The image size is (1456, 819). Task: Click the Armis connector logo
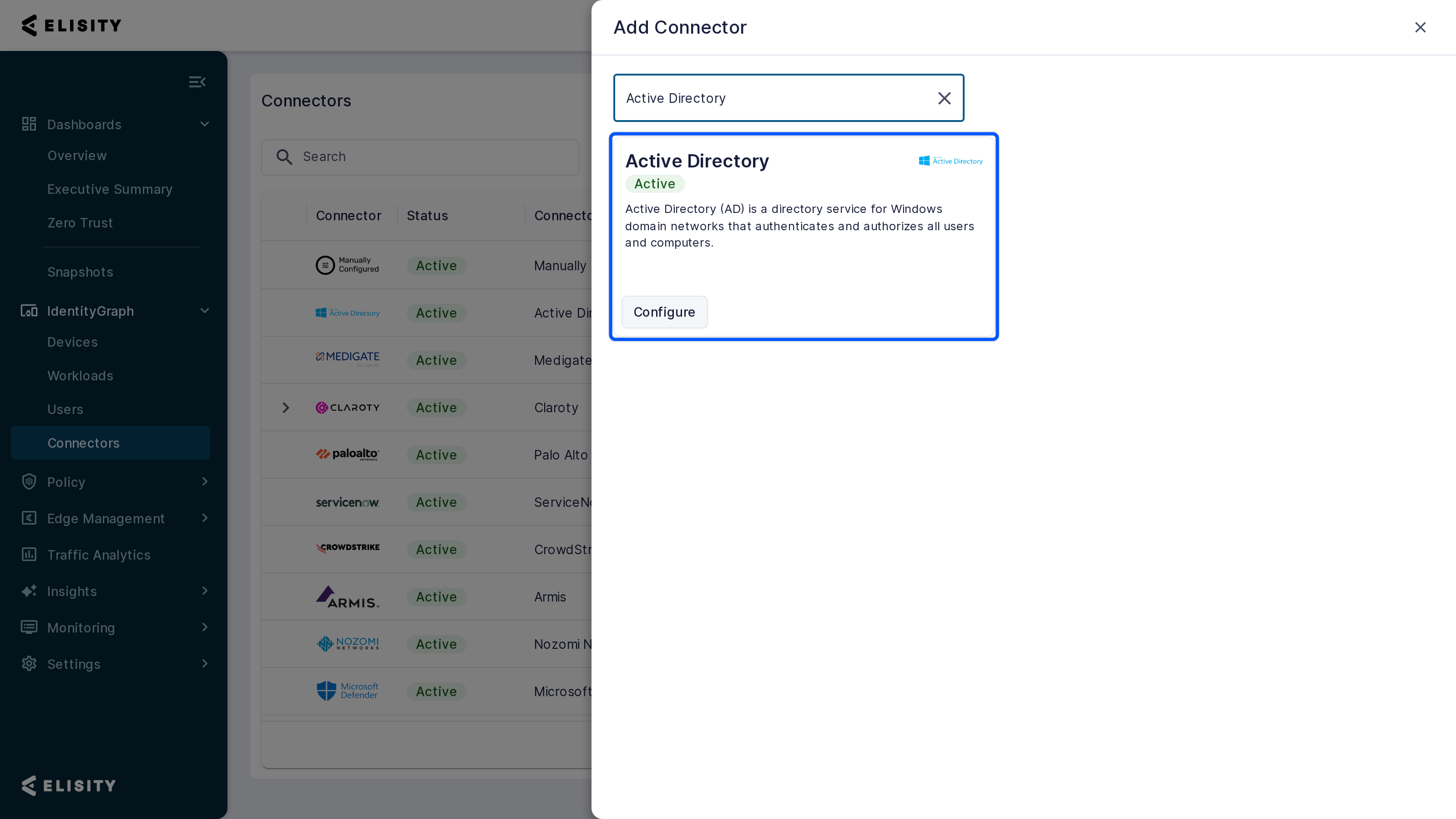click(x=347, y=597)
